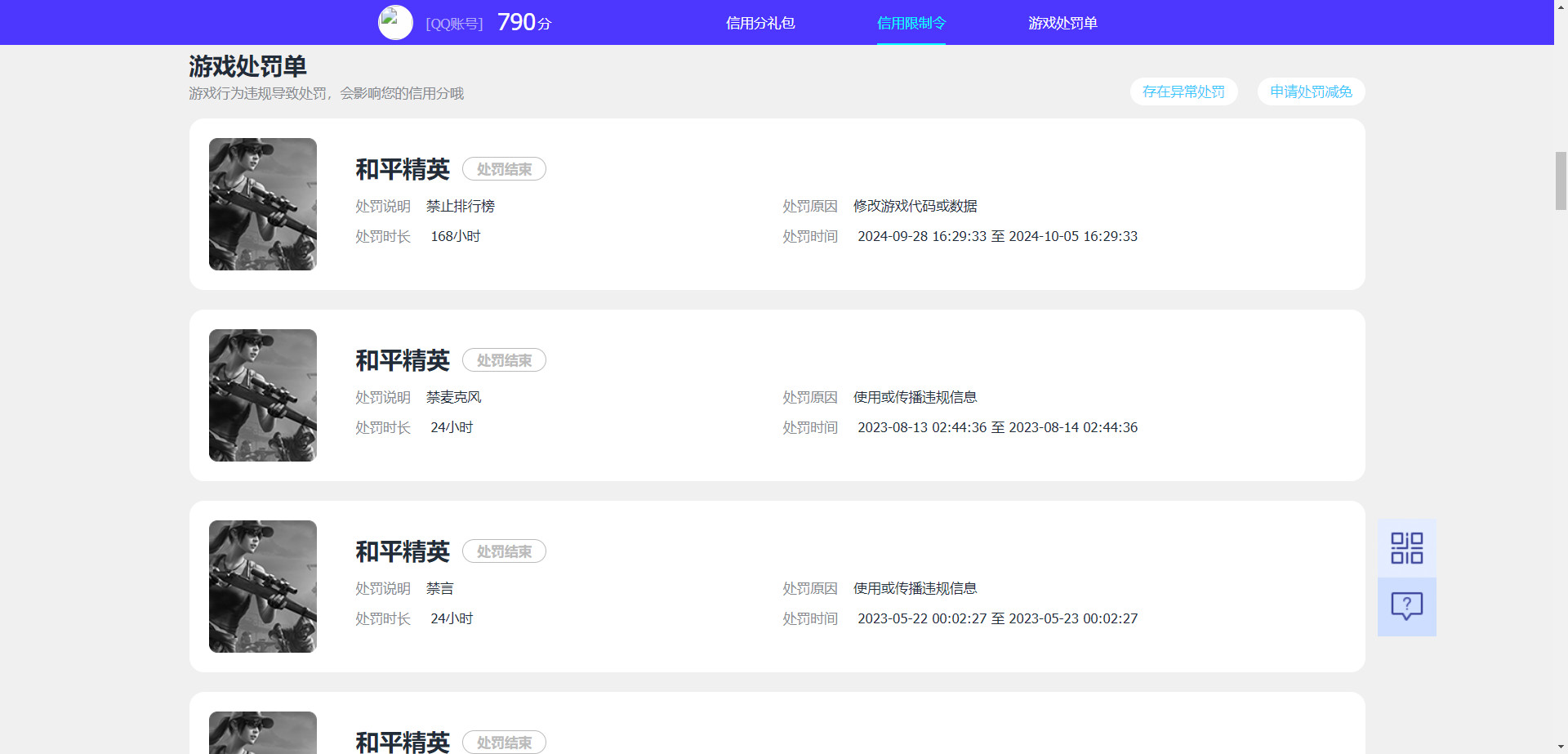Click the [QQ账号] label

454,24
